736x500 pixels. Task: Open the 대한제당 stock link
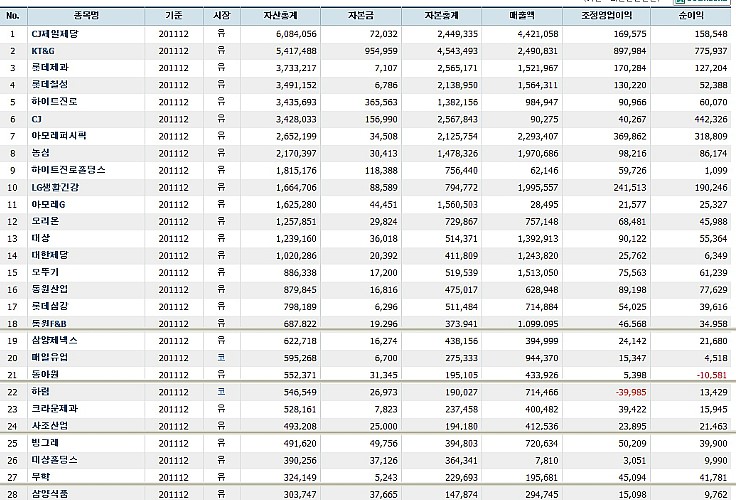pos(50,255)
